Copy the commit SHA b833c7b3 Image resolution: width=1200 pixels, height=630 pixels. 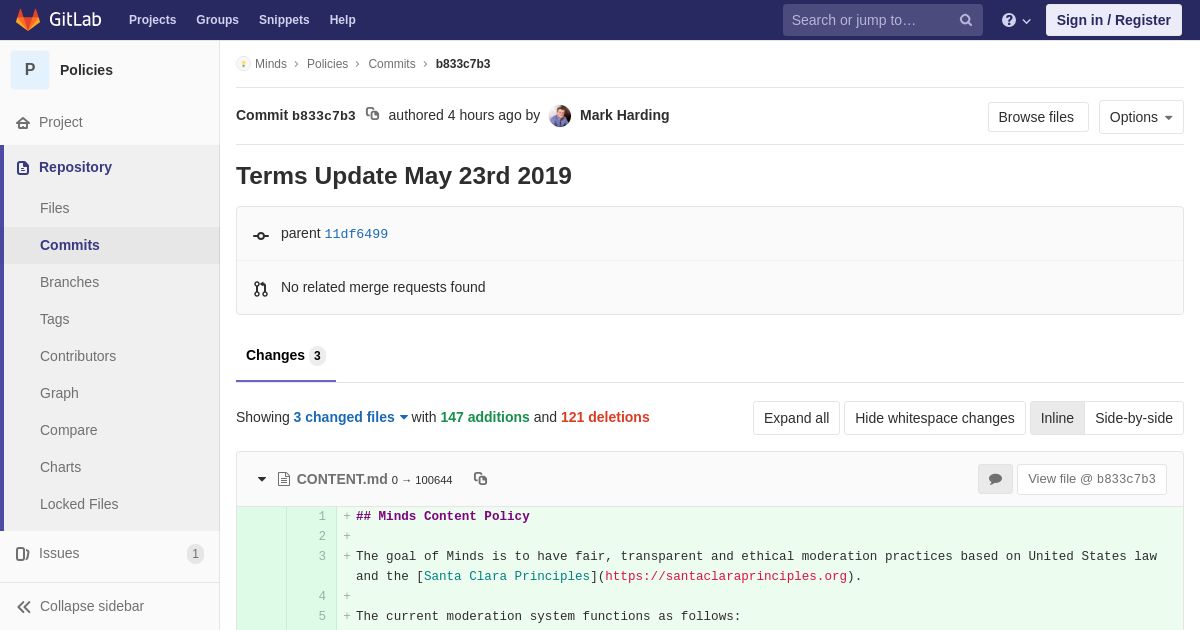click(372, 114)
